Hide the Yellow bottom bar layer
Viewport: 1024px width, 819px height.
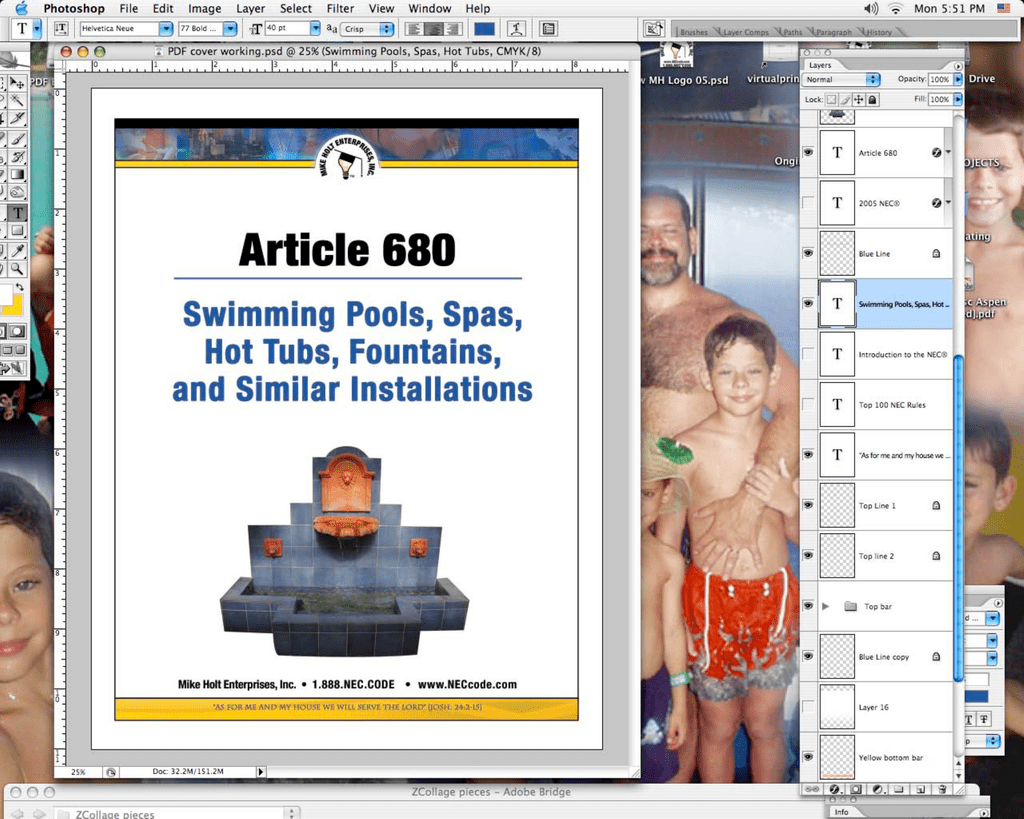click(808, 757)
